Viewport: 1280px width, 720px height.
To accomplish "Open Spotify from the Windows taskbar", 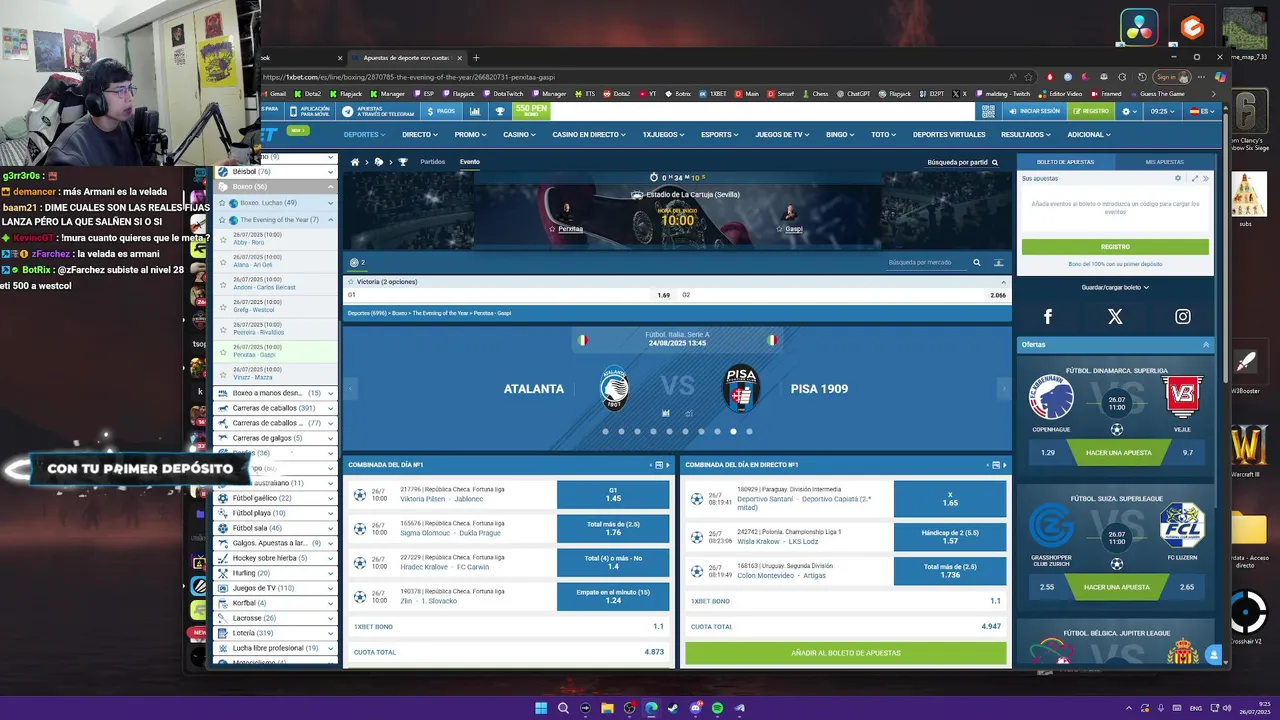I will point(717,708).
